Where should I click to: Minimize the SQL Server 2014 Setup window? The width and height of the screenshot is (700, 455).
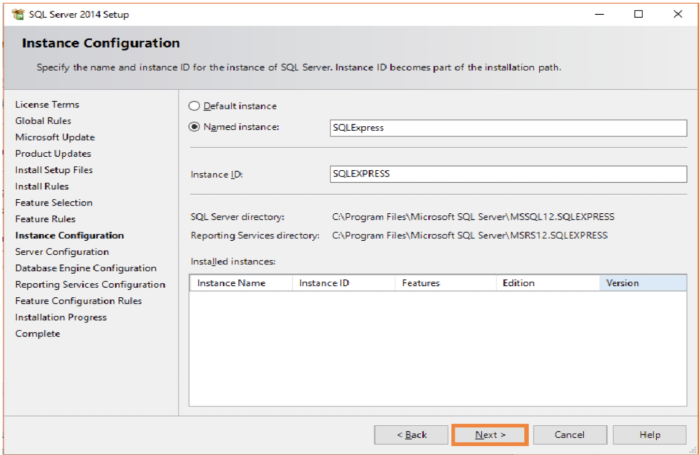point(600,14)
